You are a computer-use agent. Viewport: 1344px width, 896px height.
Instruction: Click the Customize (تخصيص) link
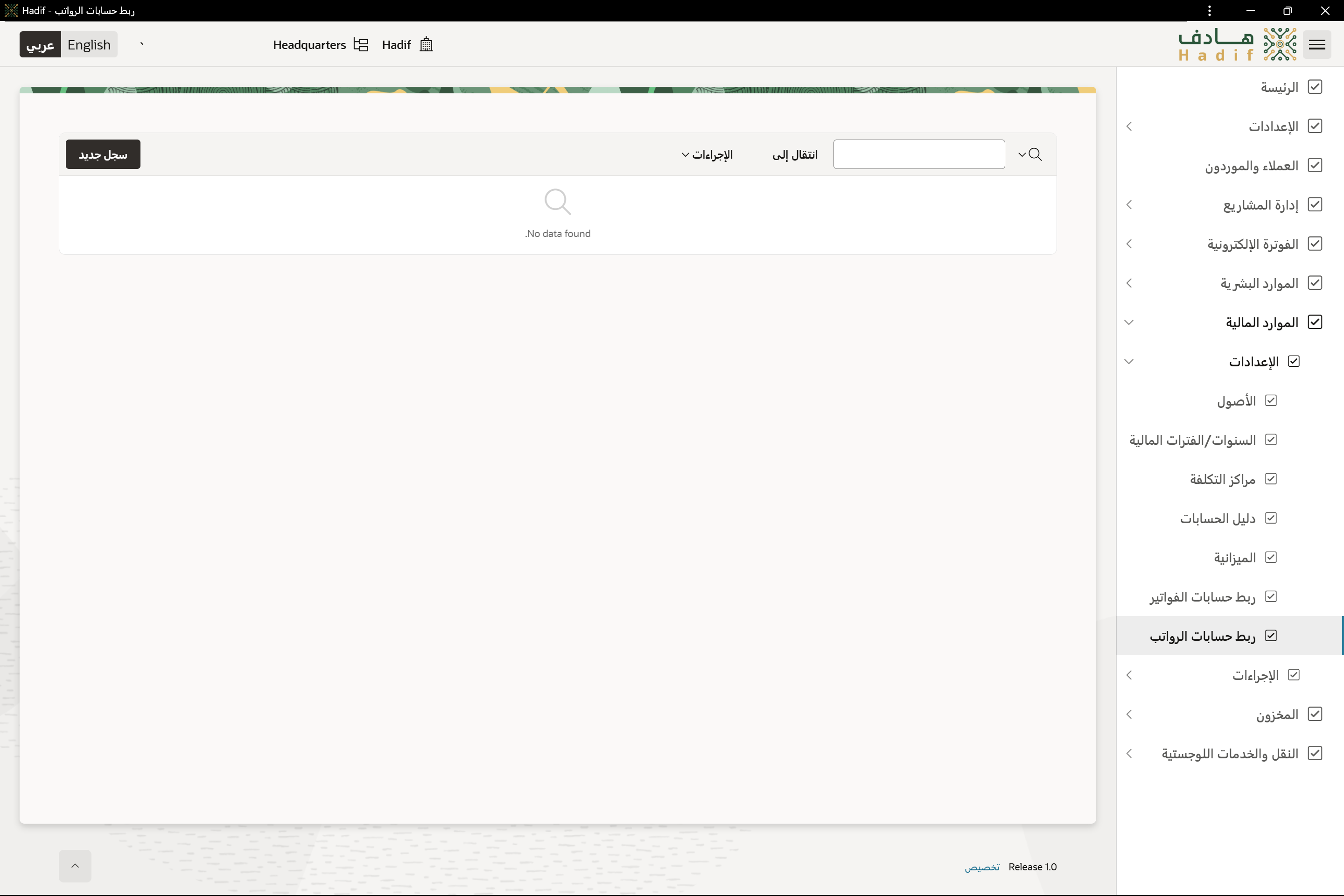(982, 867)
